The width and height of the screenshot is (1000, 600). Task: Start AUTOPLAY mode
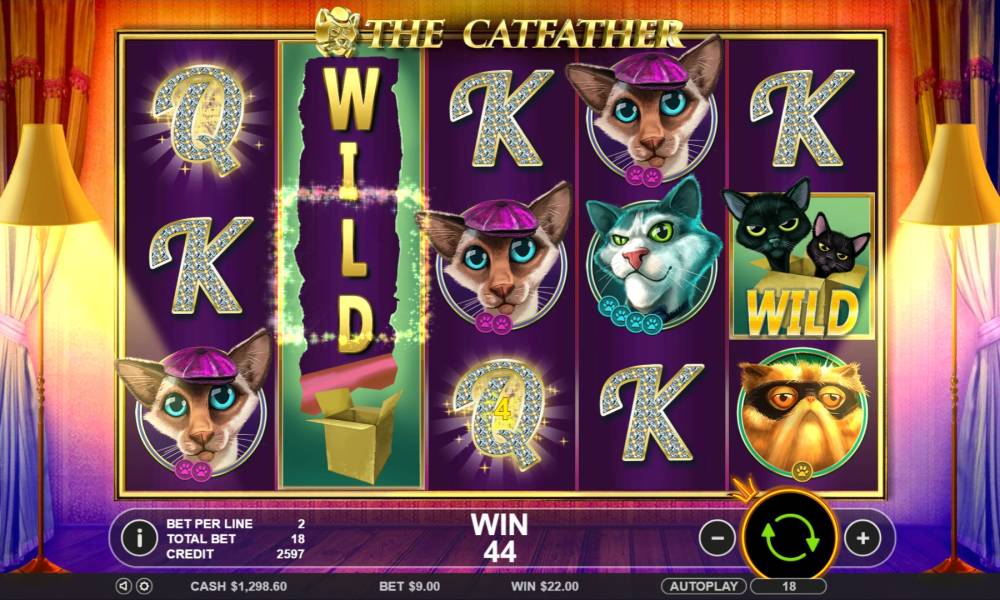(704, 586)
